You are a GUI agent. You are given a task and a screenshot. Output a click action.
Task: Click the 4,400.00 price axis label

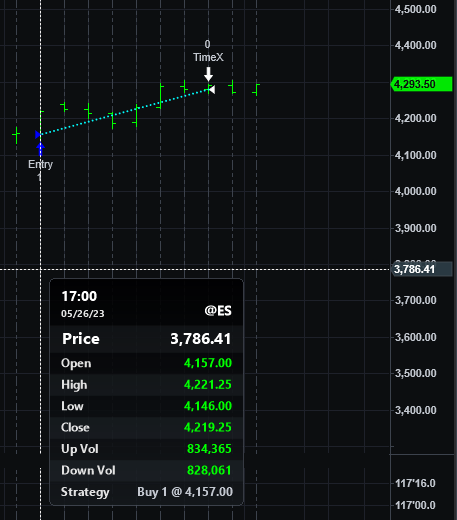coord(415,45)
